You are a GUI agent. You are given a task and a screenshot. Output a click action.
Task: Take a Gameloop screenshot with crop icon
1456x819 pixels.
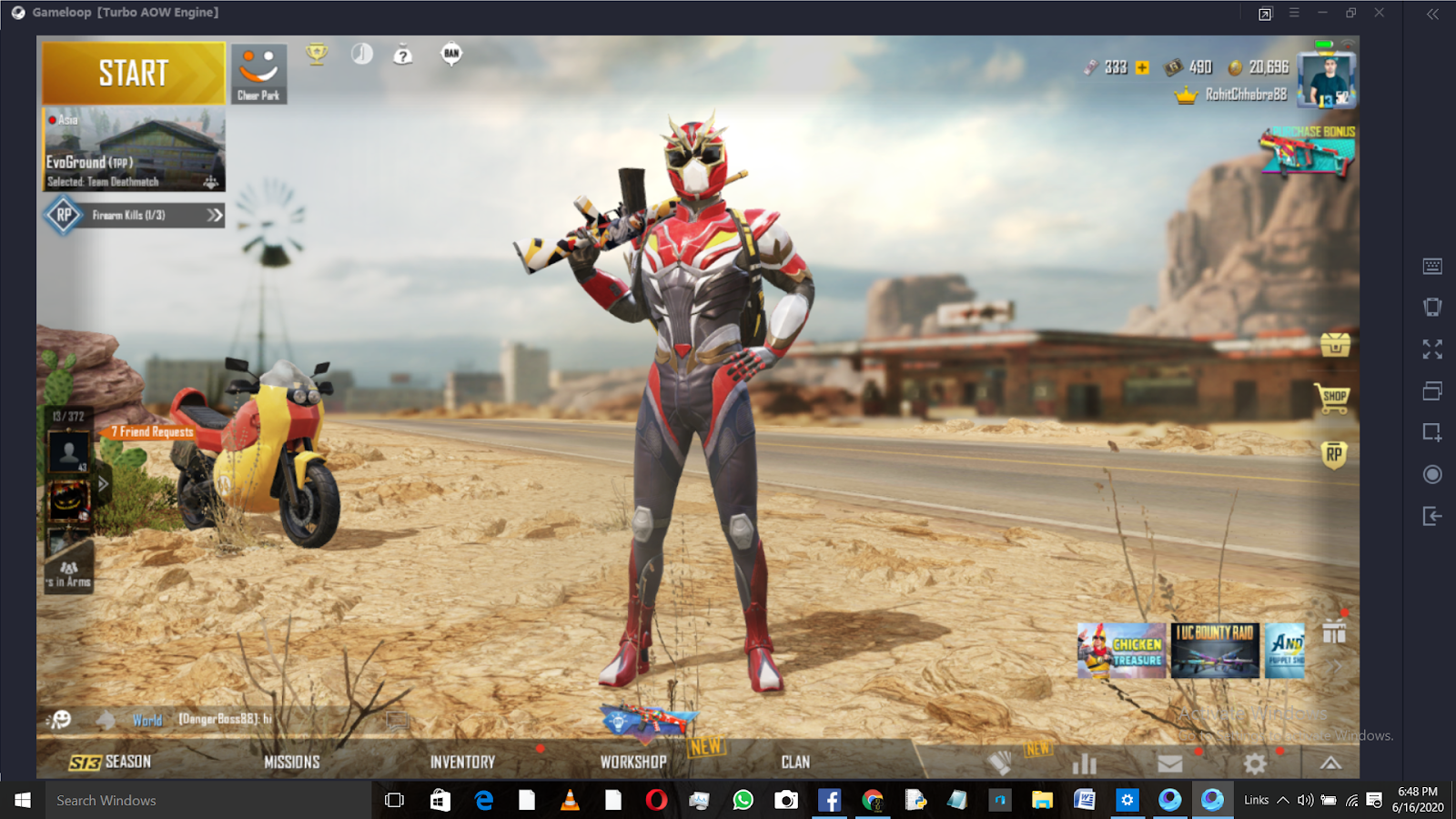click(x=1432, y=432)
